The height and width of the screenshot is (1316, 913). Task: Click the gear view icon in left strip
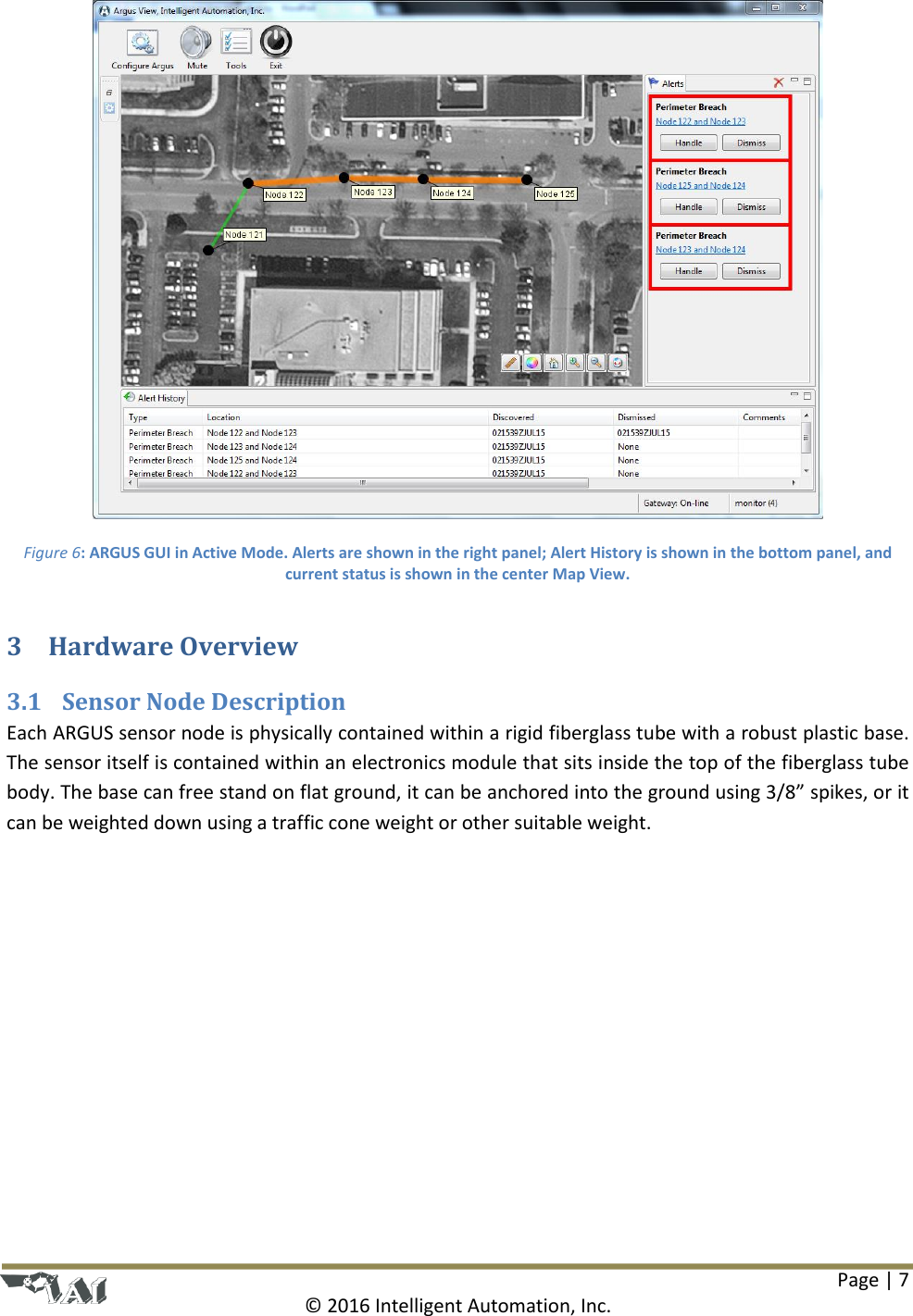(x=109, y=107)
